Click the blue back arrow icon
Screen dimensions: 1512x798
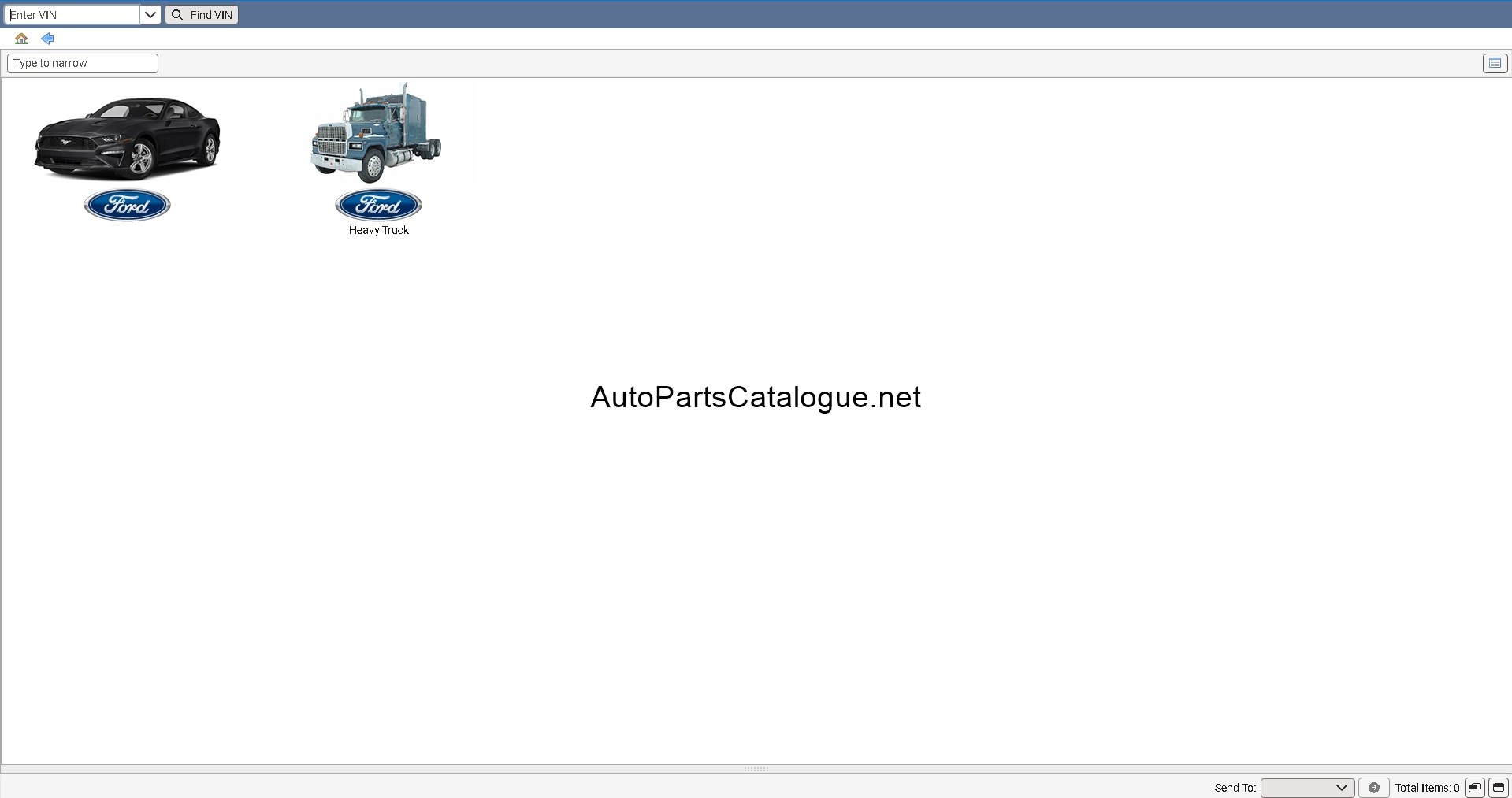tap(48, 39)
